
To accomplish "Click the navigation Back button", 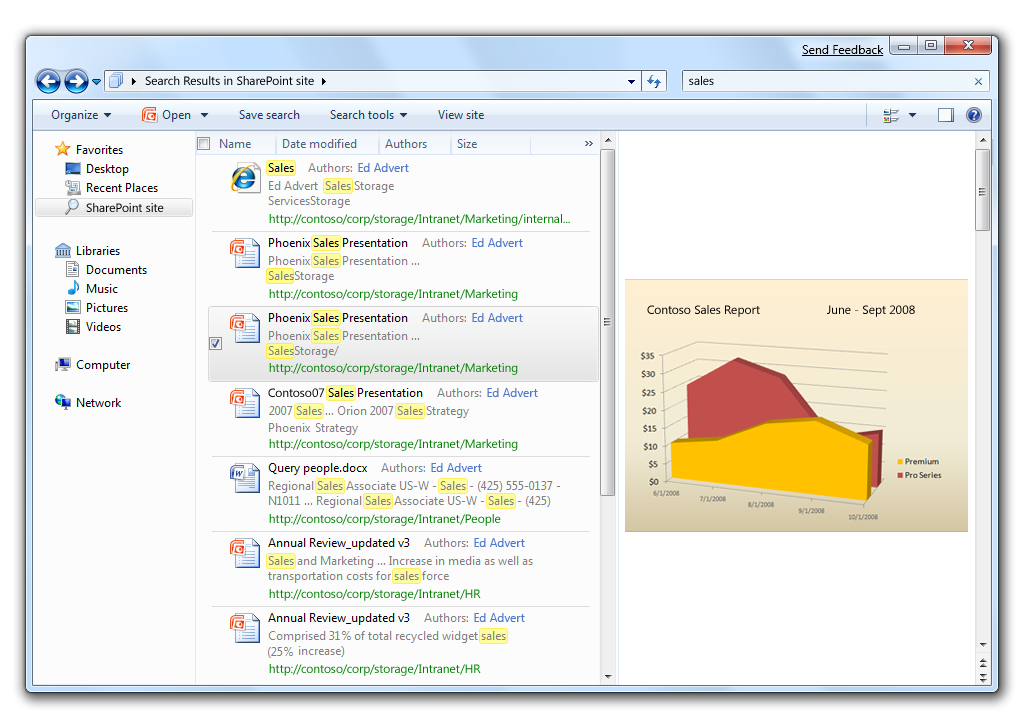I will click(48, 81).
